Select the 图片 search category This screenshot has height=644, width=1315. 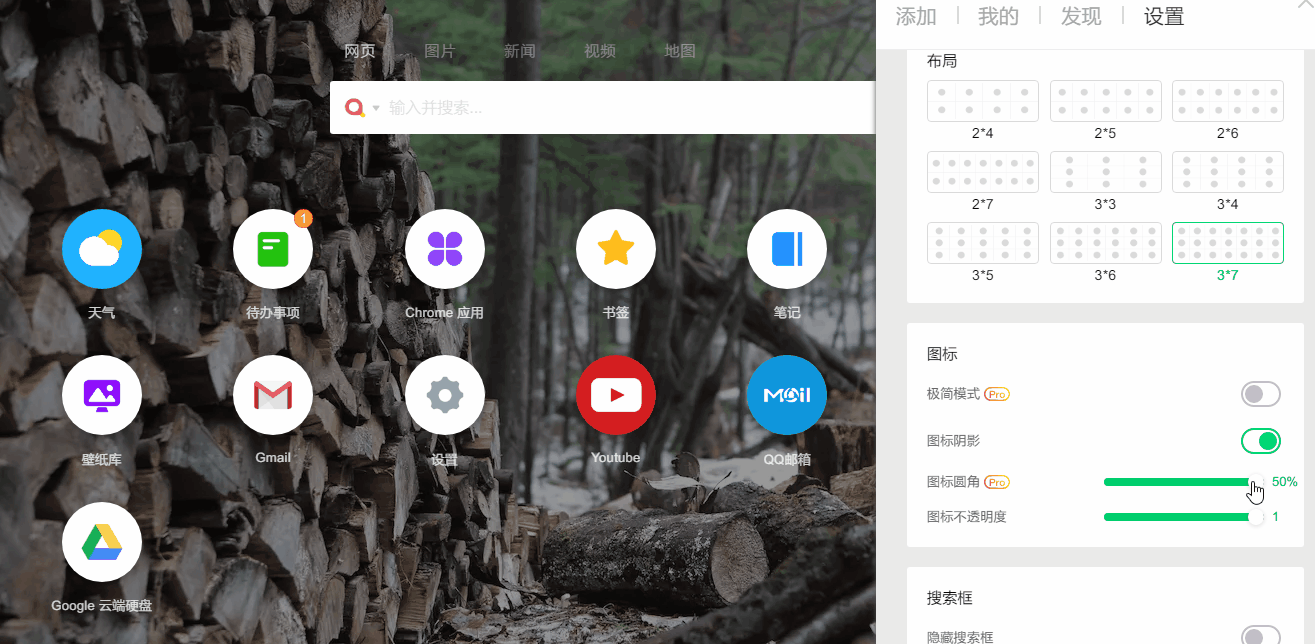click(x=440, y=51)
